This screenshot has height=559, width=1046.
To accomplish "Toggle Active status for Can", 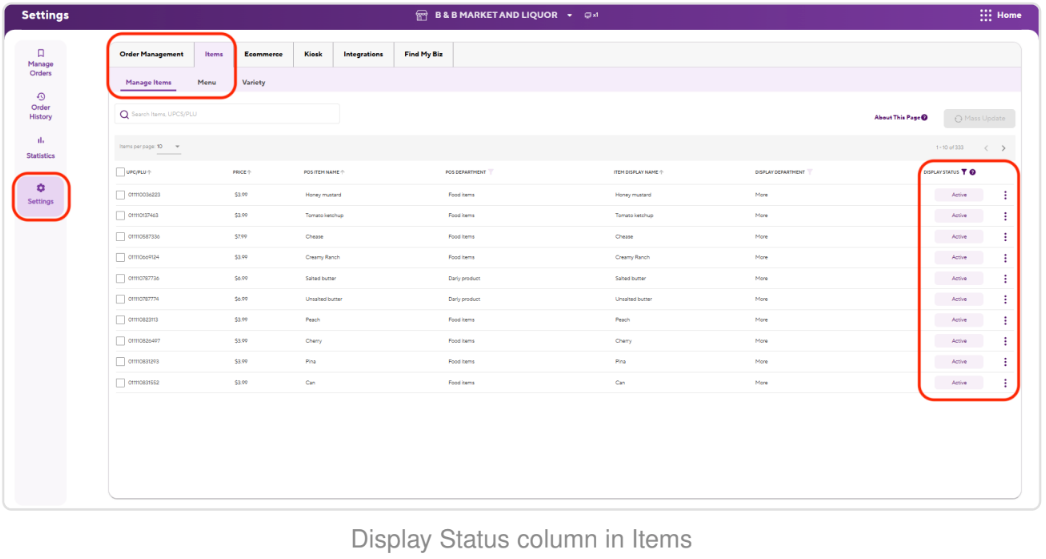I will click(x=959, y=383).
